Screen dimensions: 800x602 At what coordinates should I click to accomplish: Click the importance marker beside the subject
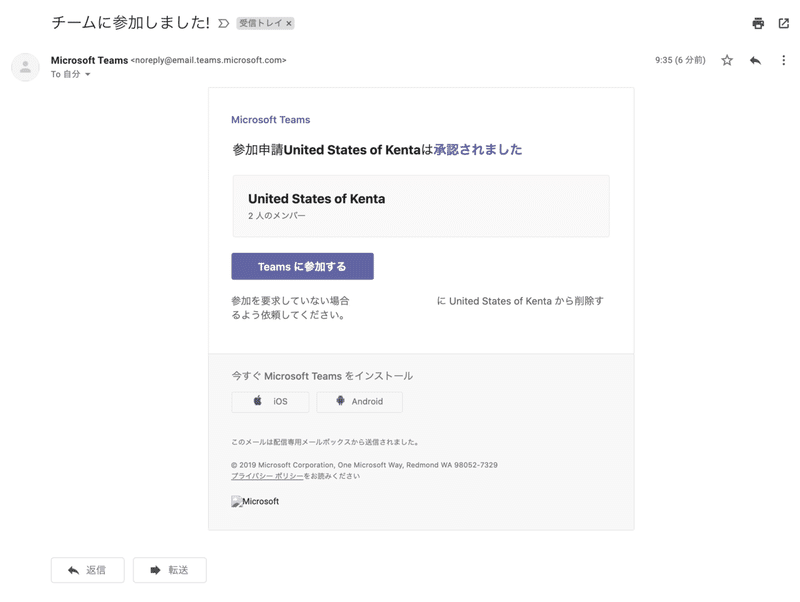(x=223, y=23)
